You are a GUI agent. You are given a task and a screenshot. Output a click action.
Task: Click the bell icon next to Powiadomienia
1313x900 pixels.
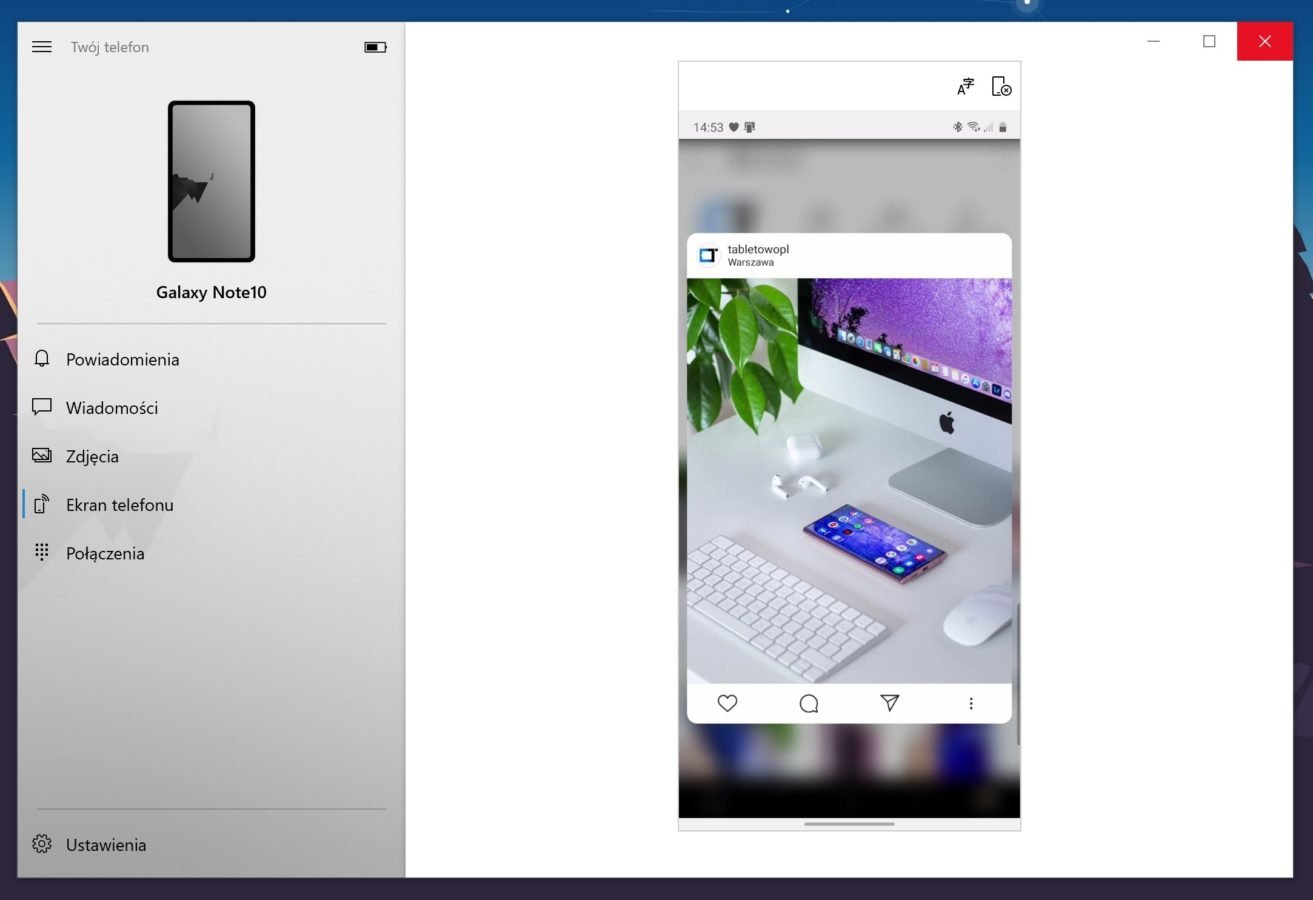point(41,358)
